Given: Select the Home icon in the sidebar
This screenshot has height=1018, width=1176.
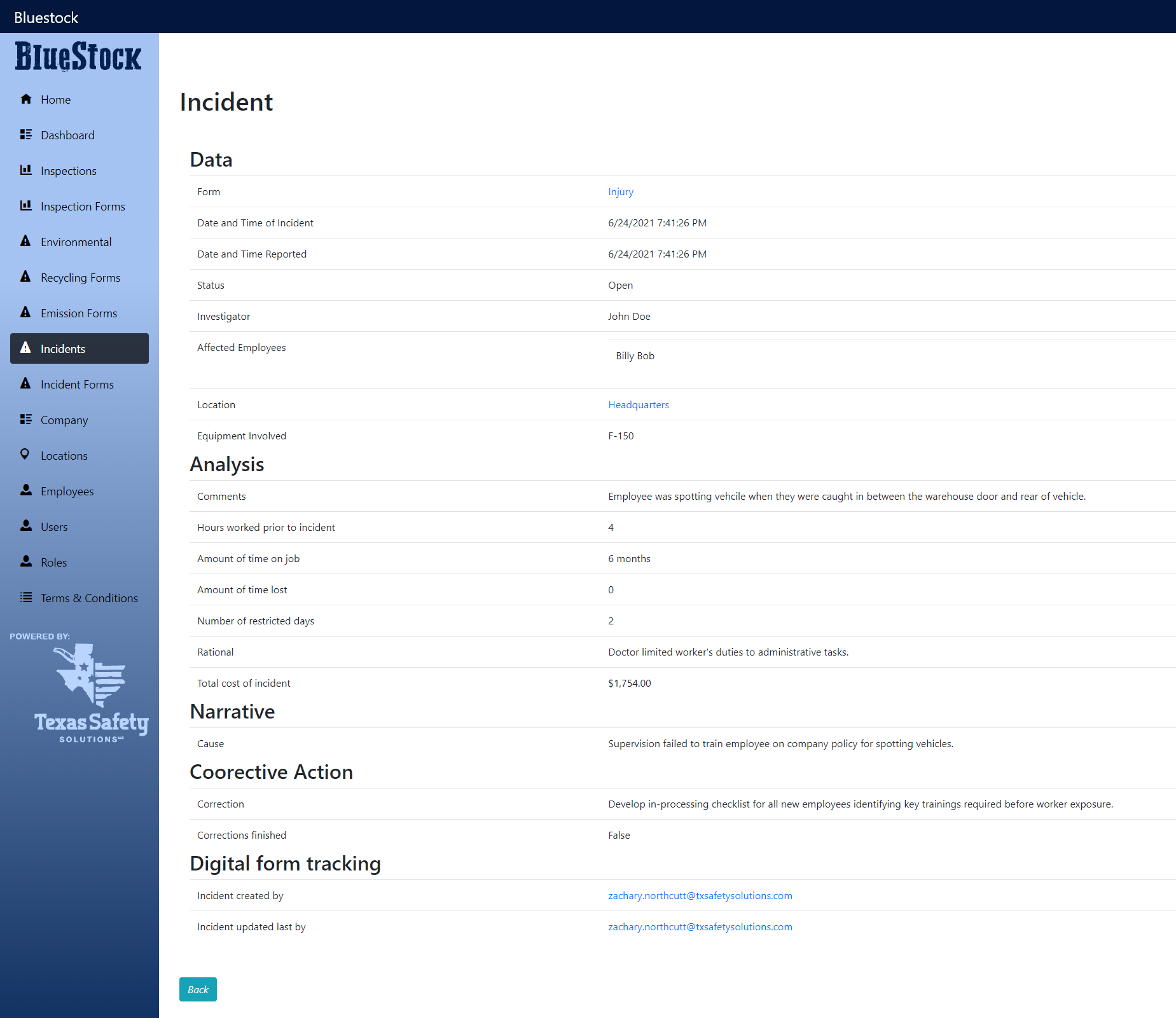Looking at the screenshot, I should pos(26,99).
